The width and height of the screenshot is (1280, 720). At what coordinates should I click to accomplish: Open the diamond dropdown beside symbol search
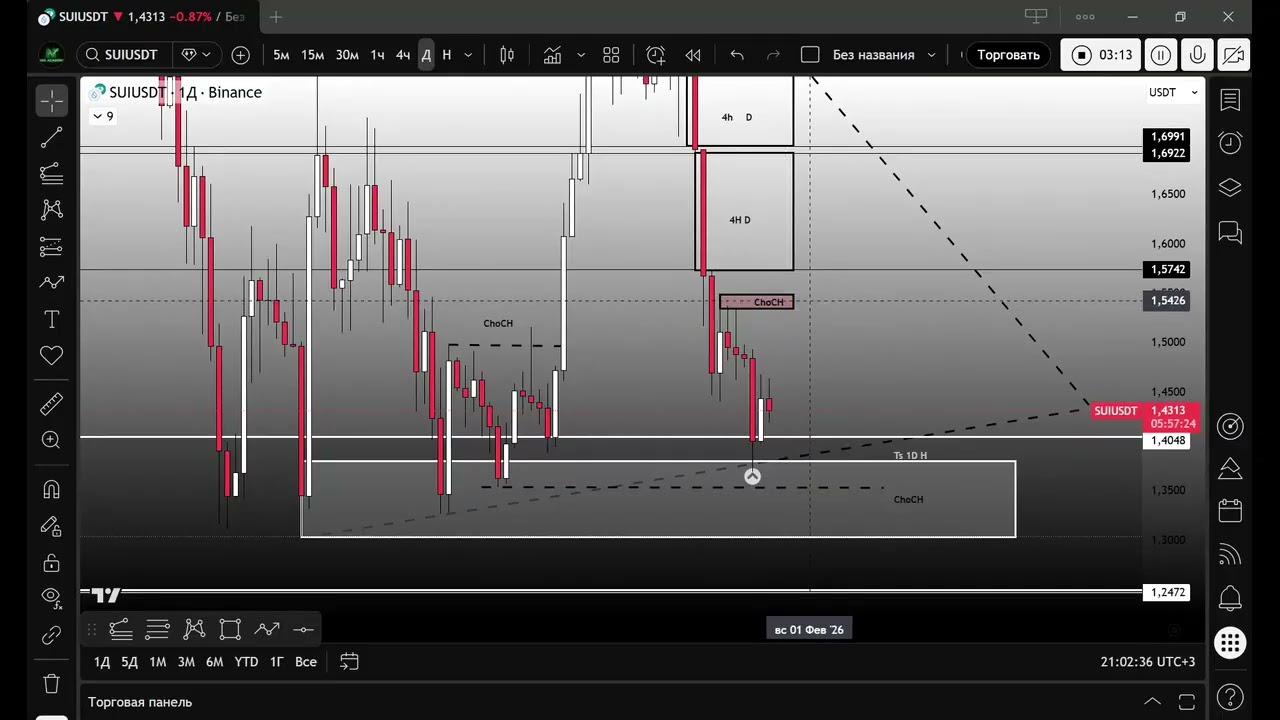click(197, 55)
